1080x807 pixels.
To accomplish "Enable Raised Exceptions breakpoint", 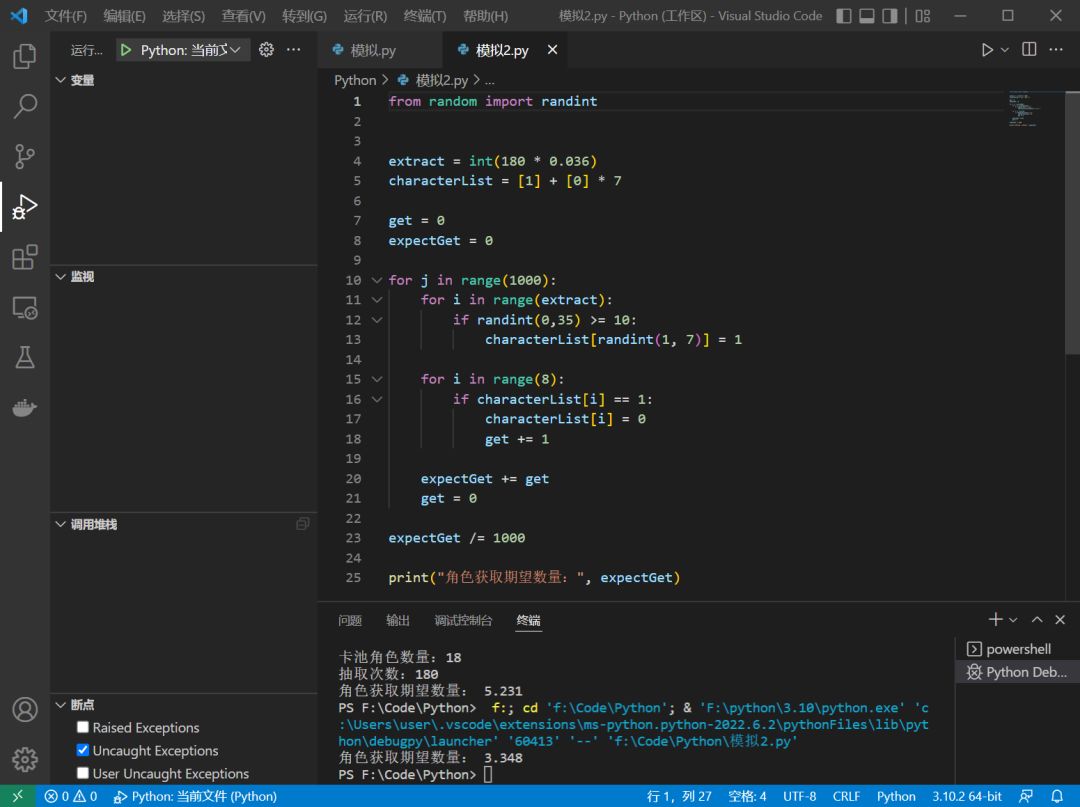I will coord(83,727).
